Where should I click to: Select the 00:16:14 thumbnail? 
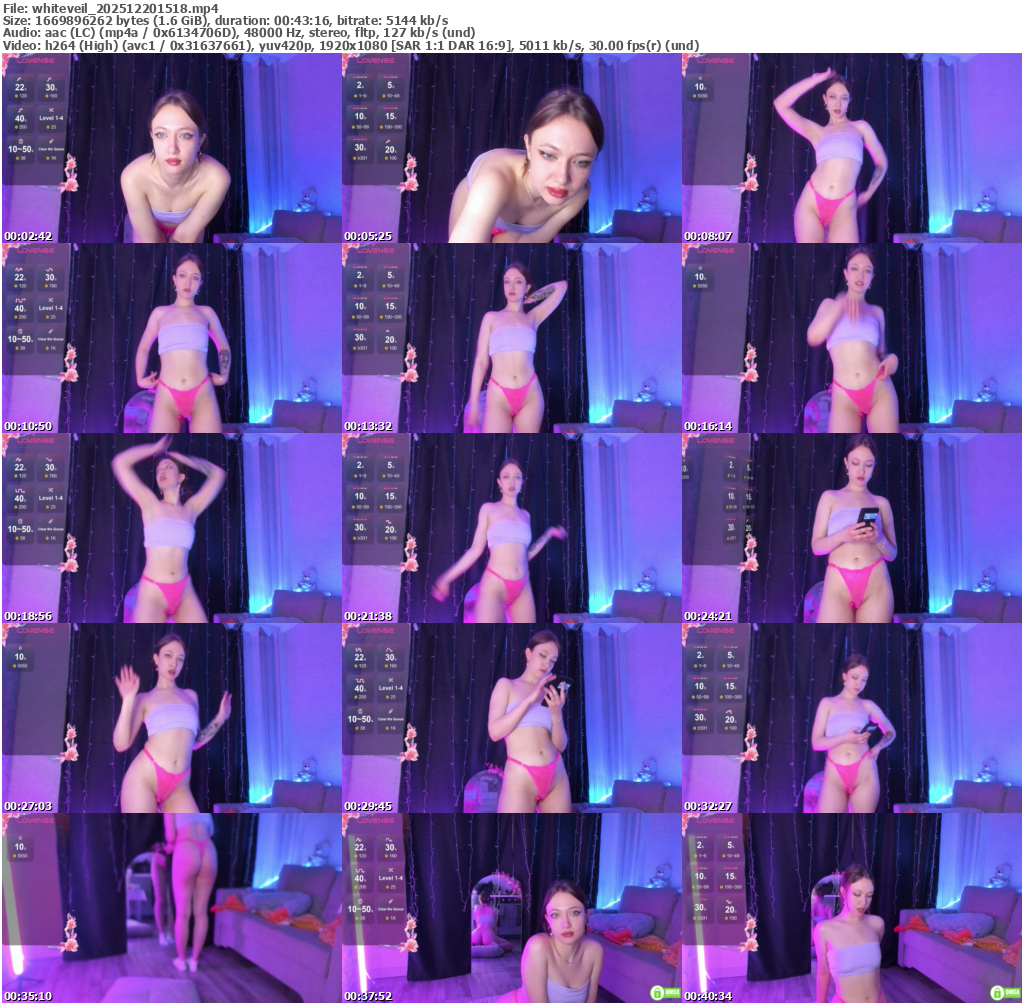[x=851, y=338]
